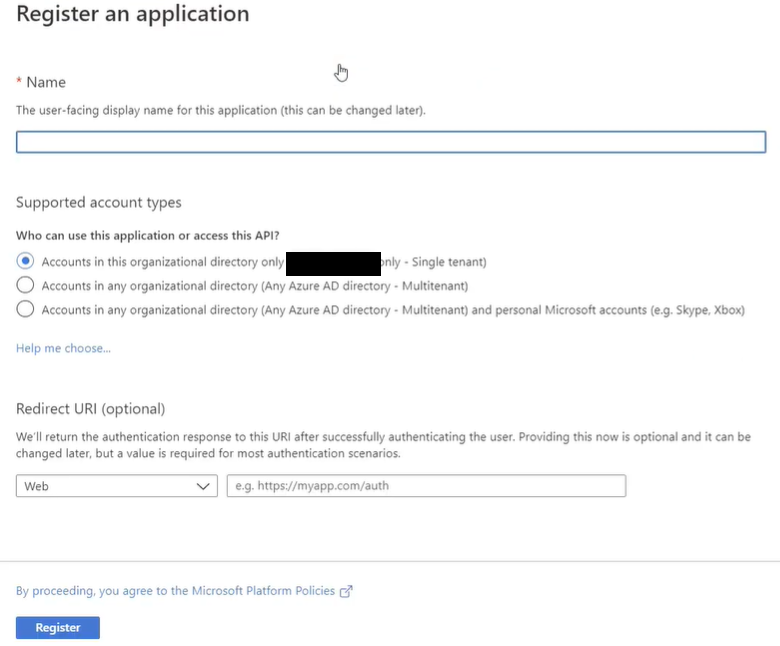Click the external link icon after Platform Policies

(346, 591)
